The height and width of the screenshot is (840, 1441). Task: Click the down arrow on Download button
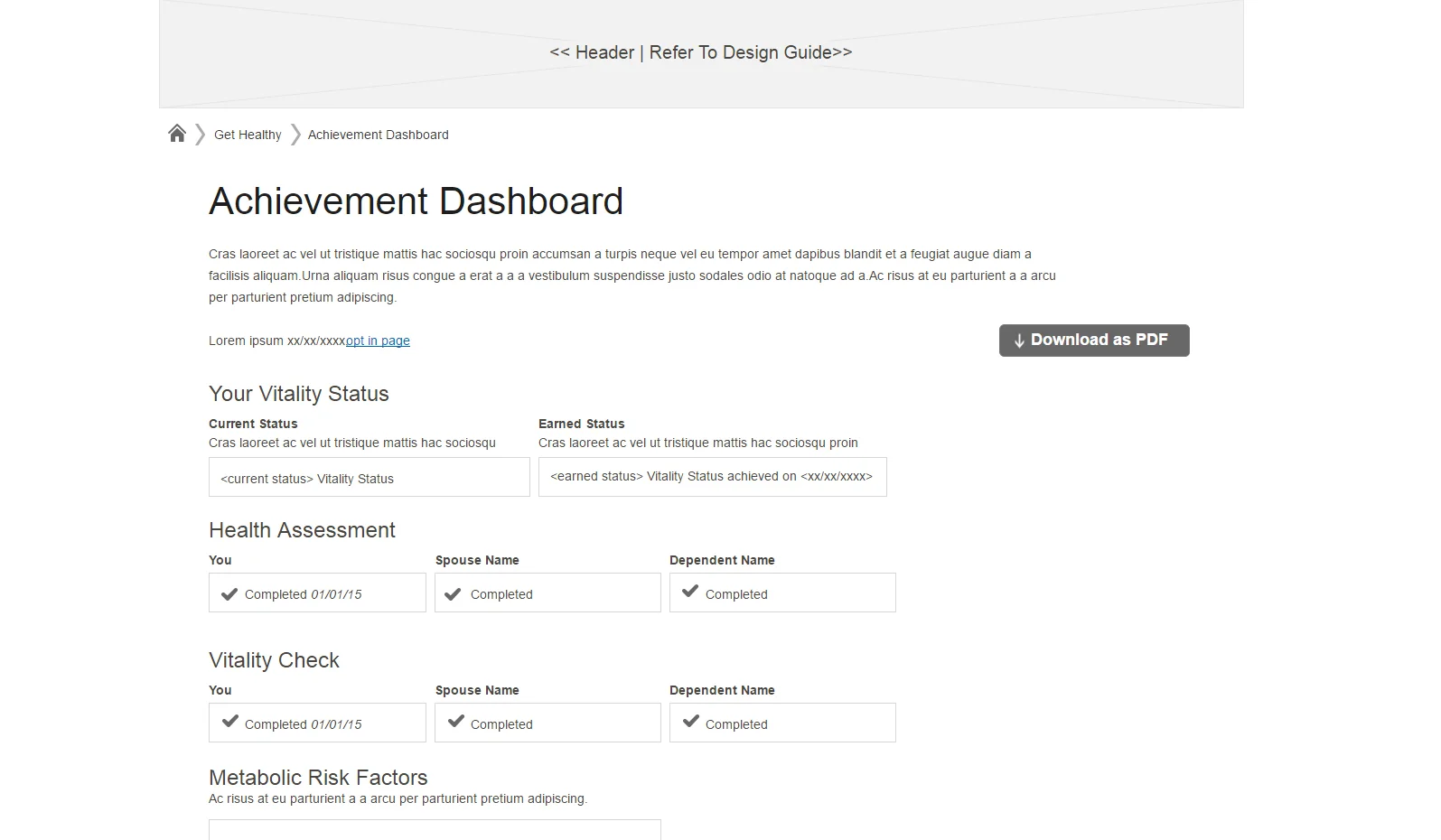coord(1019,341)
